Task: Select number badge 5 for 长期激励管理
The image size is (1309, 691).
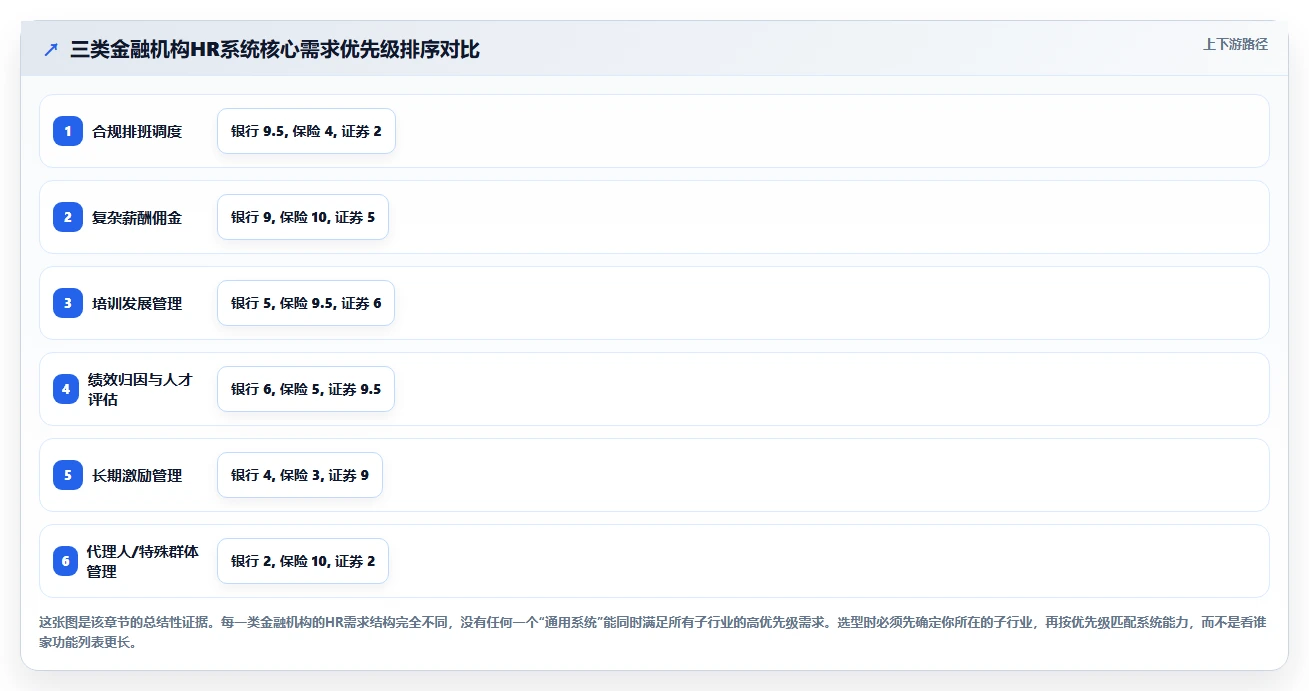Action: pos(68,475)
